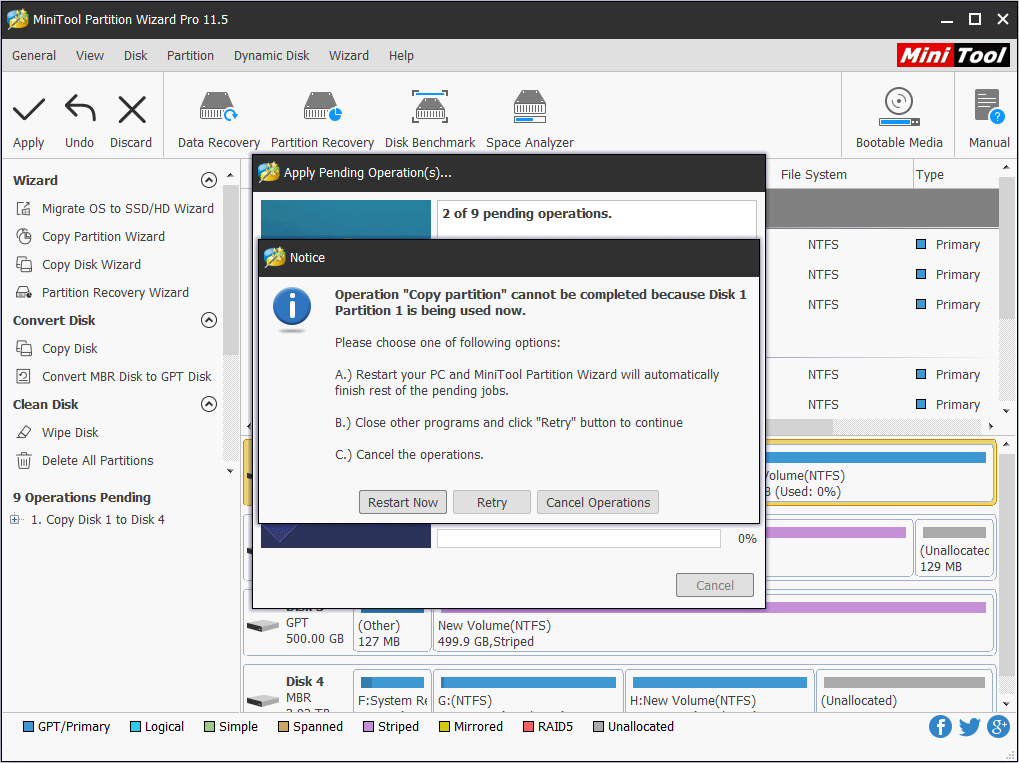1019x763 pixels.
Task: Open the Partition menu
Action: (190, 56)
